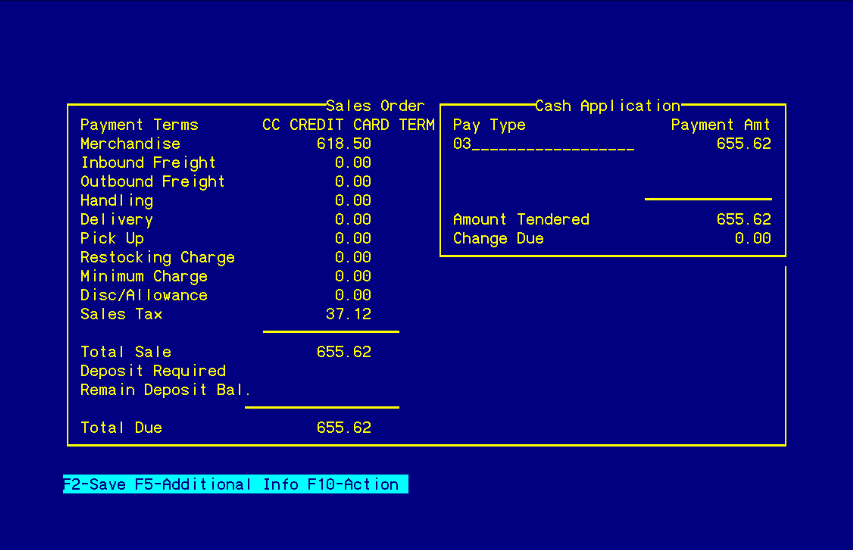Click the Outbound Freight label
The width and height of the screenshot is (853, 550).
pos(152,182)
